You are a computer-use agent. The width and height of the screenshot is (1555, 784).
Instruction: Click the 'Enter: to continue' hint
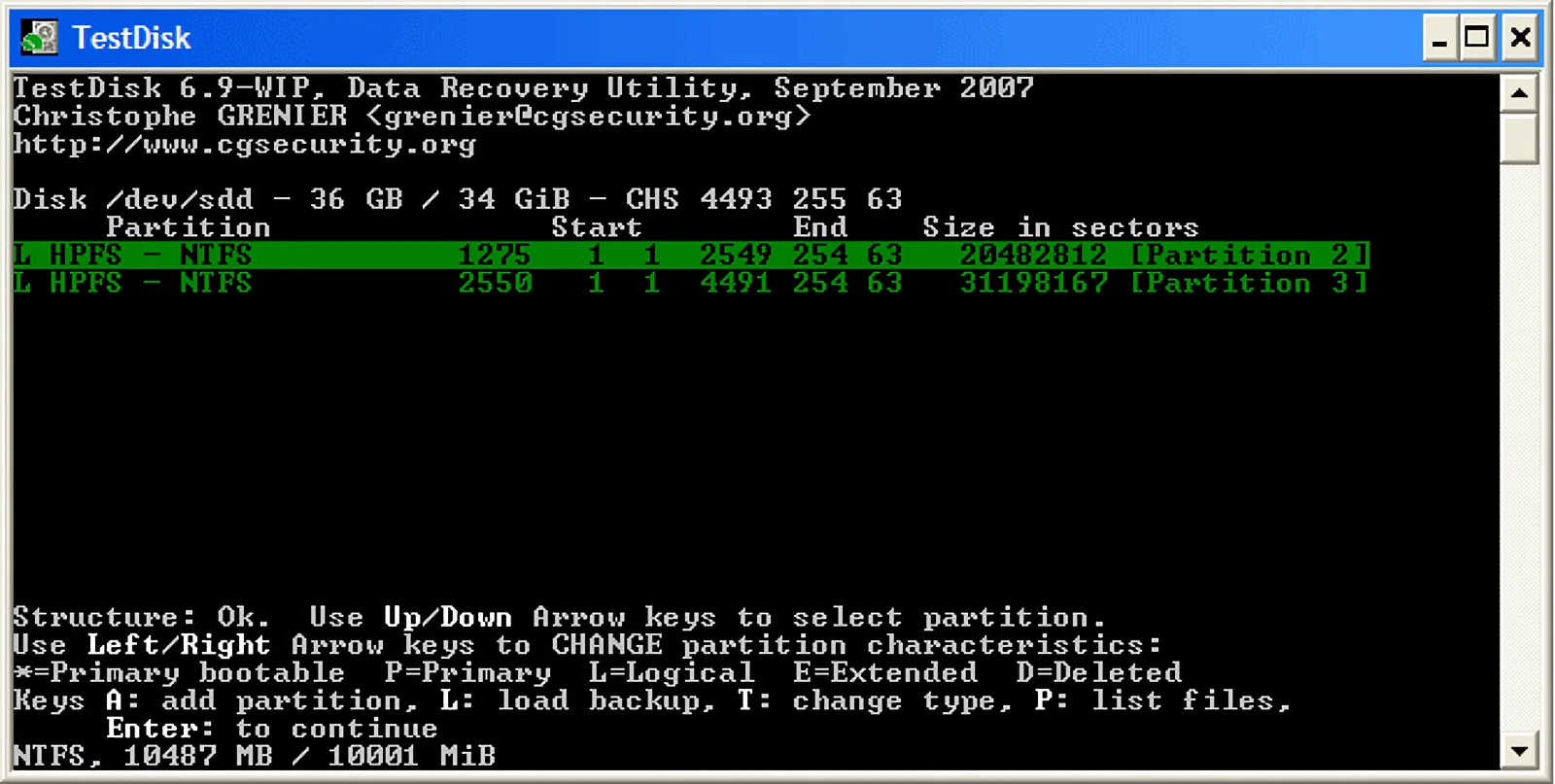pyautogui.click(x=272, y=729)
